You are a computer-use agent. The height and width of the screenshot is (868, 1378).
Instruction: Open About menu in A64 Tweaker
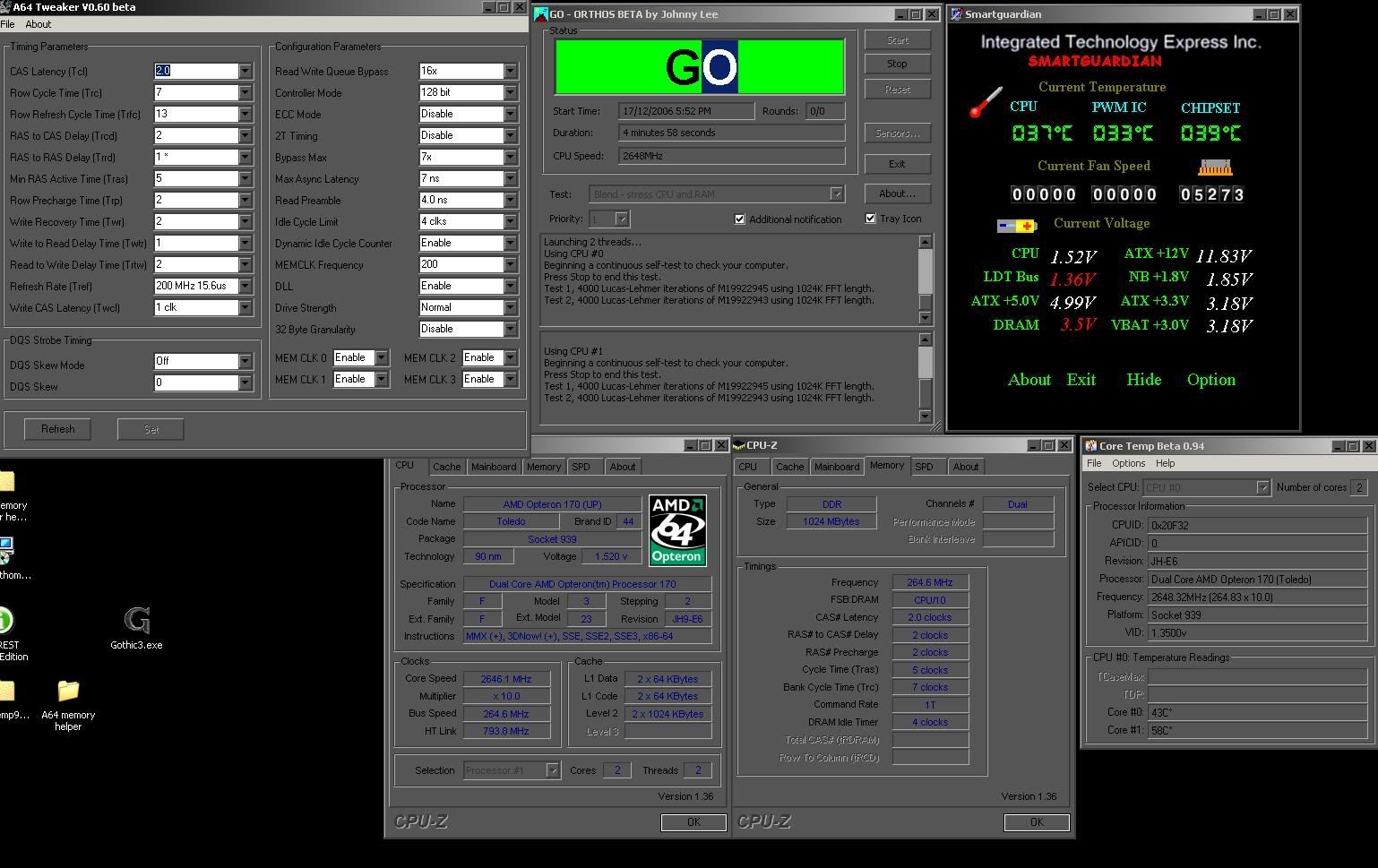point(39,24)
